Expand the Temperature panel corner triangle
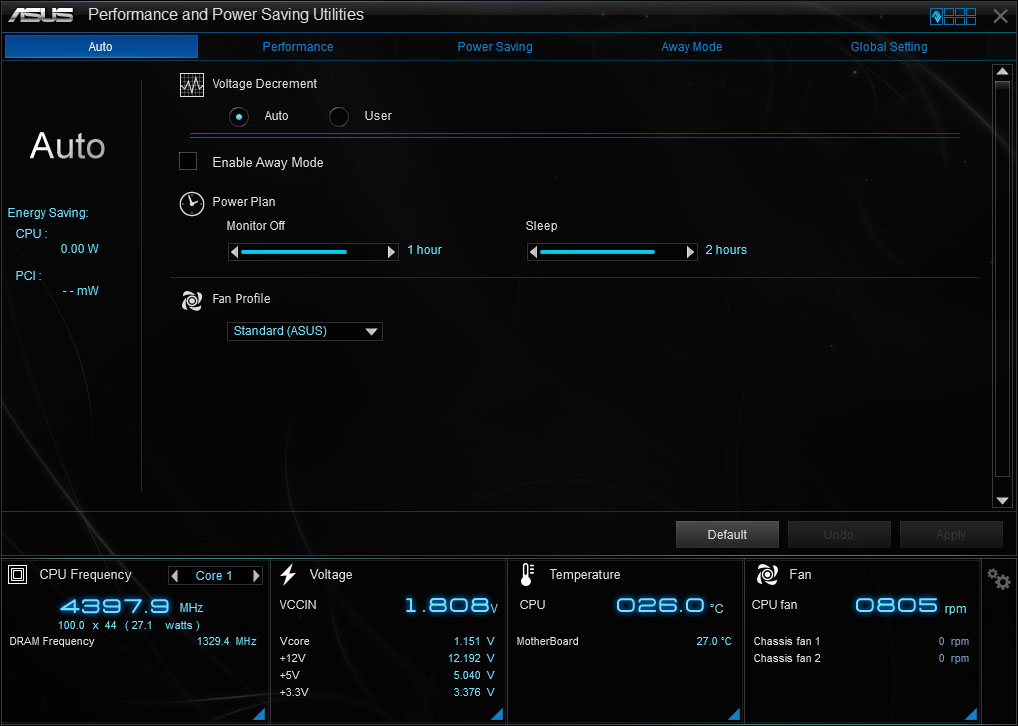The height and width of the screenshot is (726, 1018). point(734,714)
